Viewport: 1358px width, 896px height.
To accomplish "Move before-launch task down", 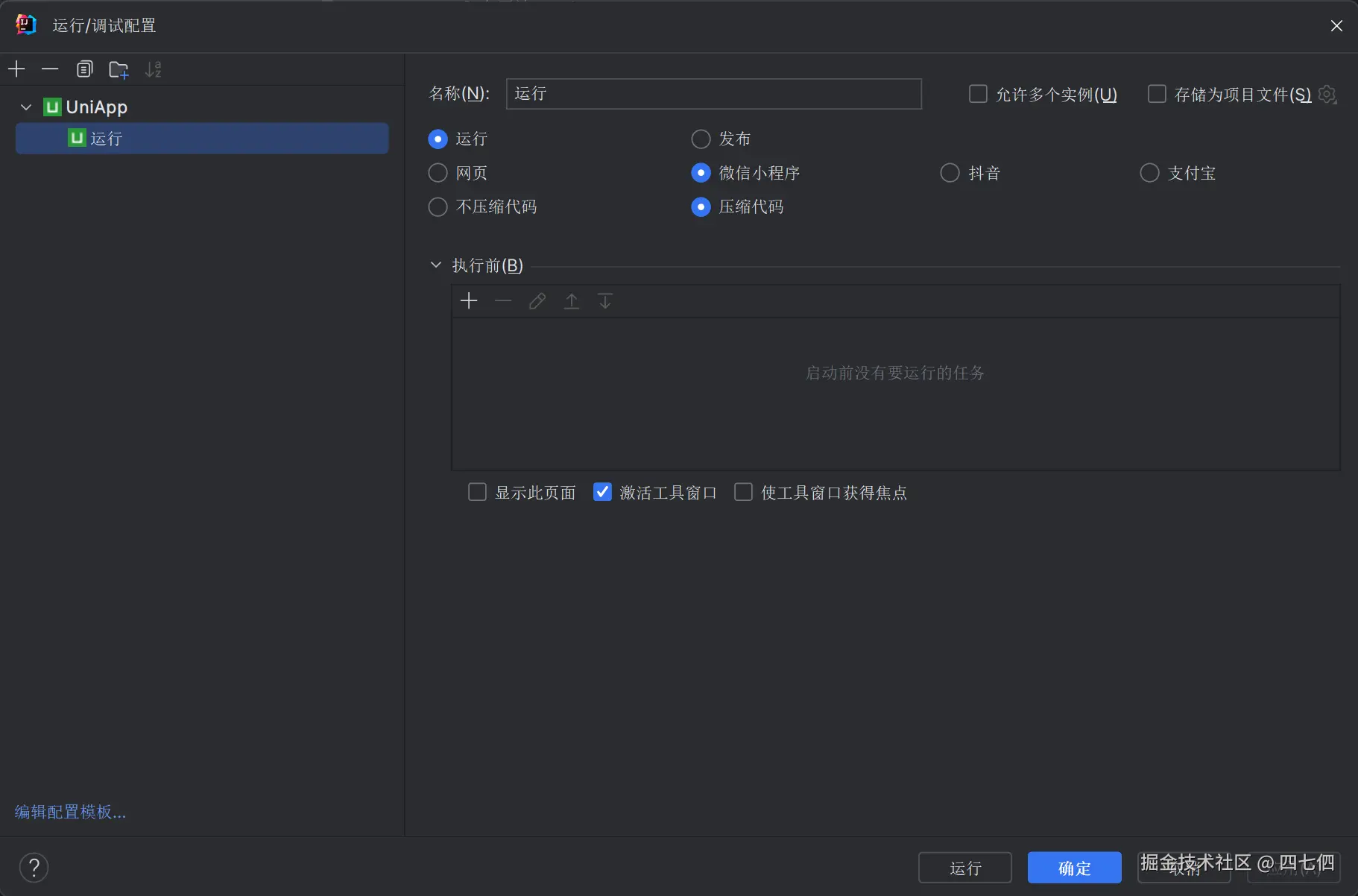I will [604, 300].
